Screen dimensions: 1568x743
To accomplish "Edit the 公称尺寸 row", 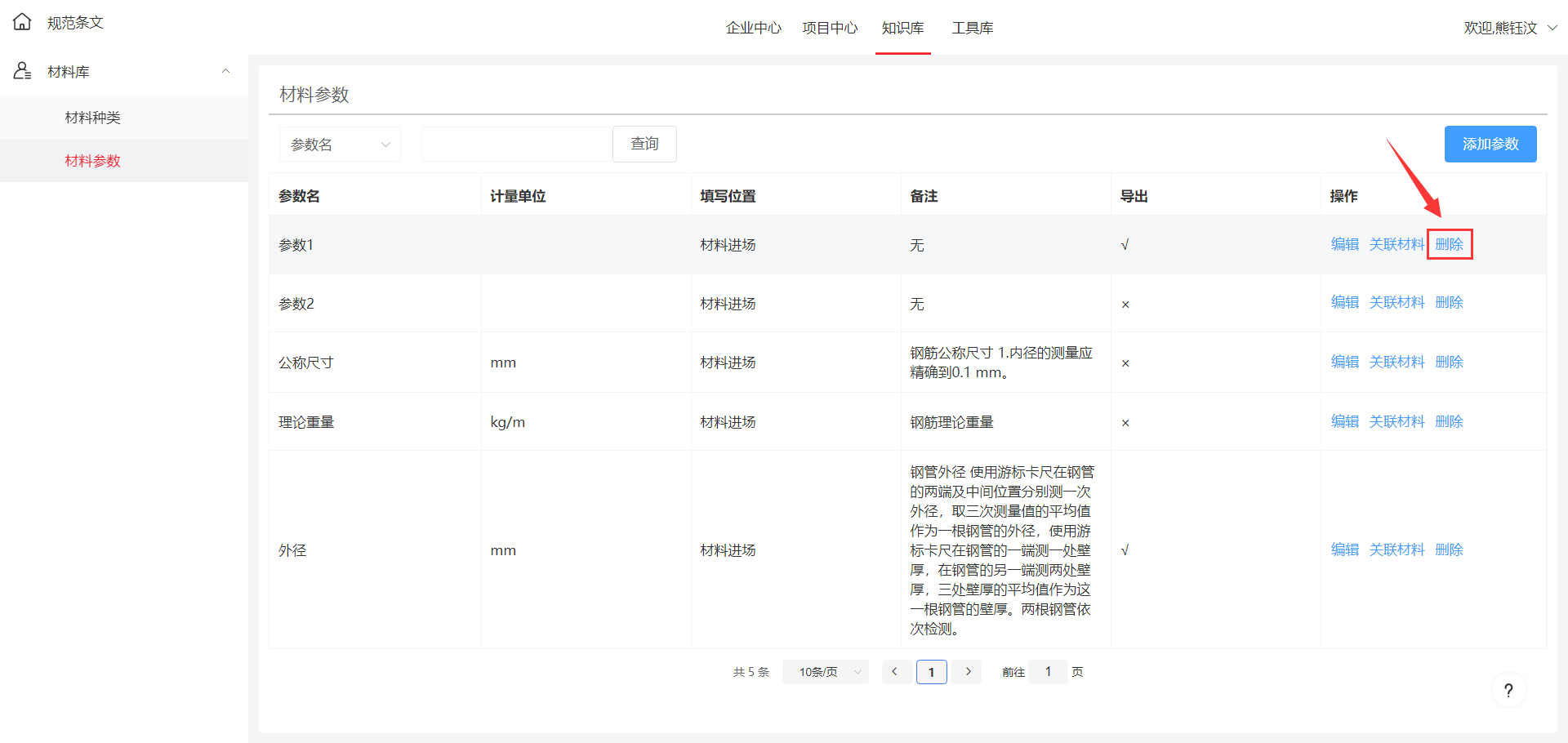I will coord(1344,362).
